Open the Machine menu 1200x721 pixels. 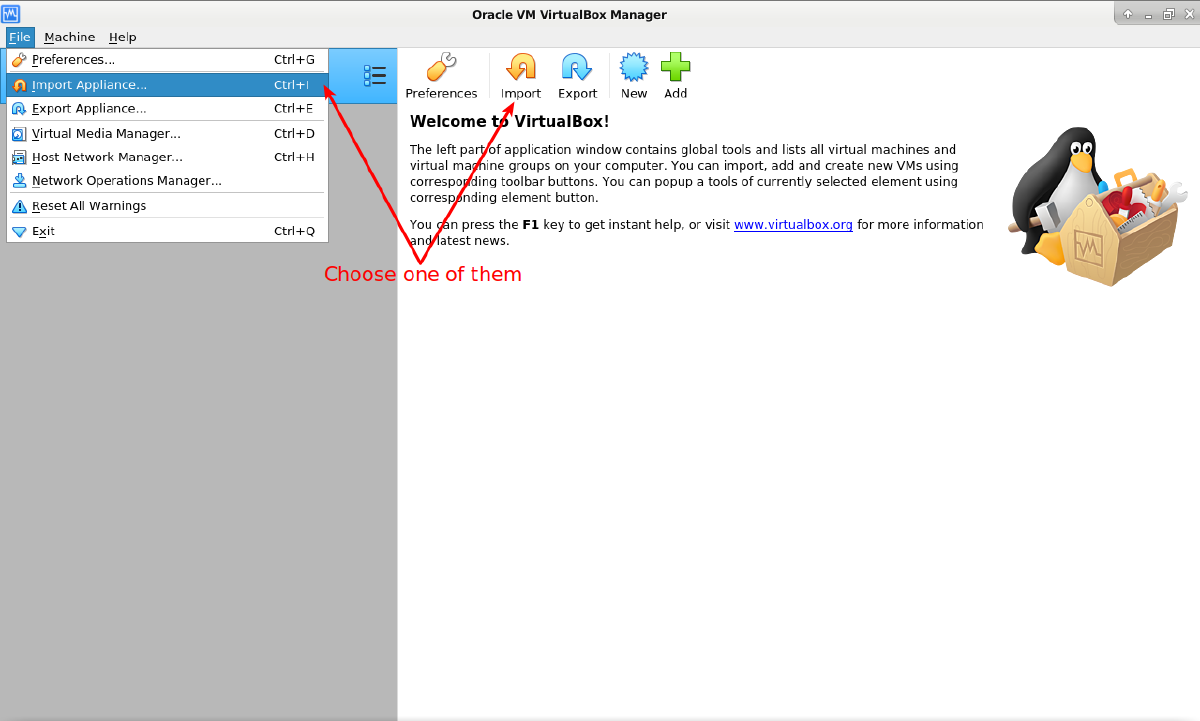point(70,37)
